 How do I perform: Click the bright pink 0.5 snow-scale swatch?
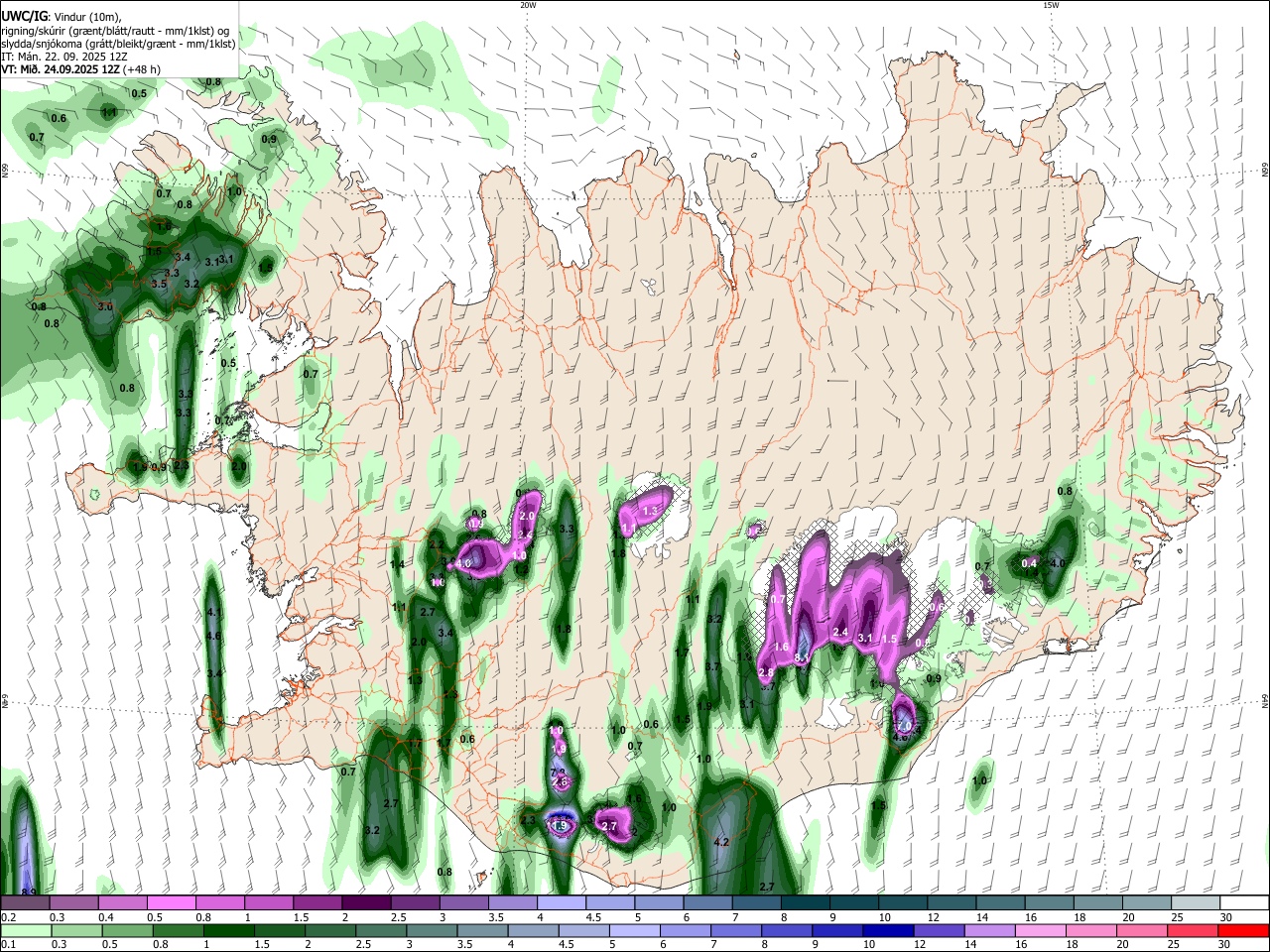(171, 903)
